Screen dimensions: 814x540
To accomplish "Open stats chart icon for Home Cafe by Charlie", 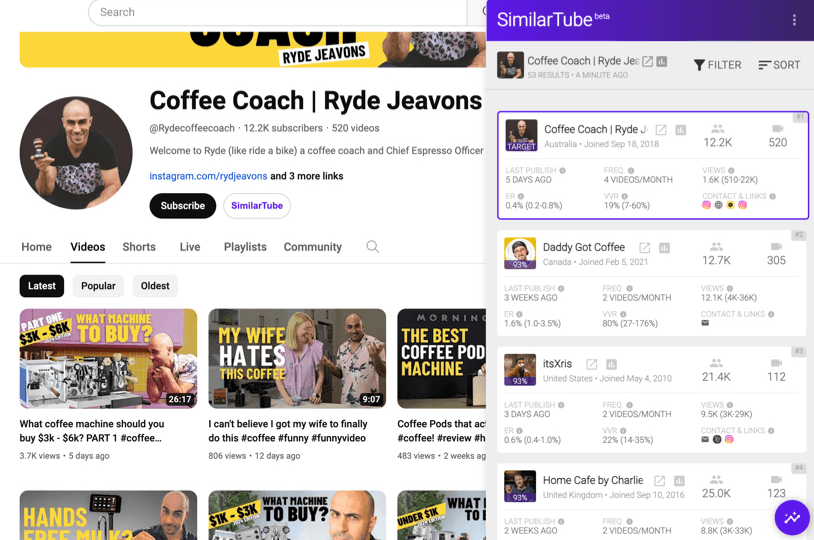I will click(679, 481).
